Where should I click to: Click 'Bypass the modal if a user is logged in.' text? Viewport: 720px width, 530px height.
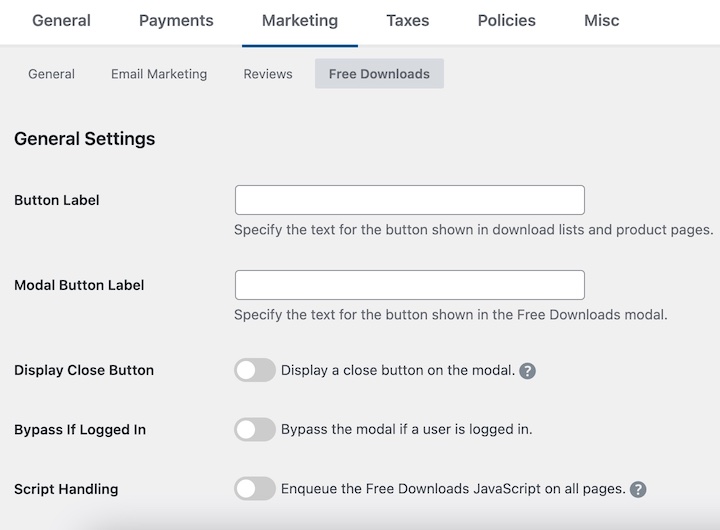(406, 429)
